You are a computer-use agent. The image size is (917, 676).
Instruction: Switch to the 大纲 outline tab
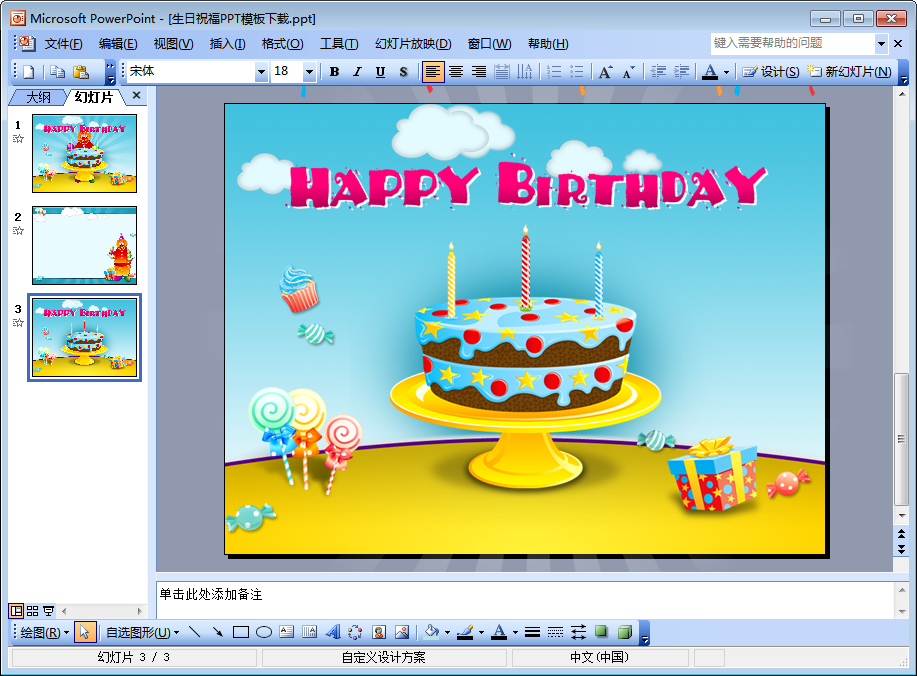coord(38,97)
